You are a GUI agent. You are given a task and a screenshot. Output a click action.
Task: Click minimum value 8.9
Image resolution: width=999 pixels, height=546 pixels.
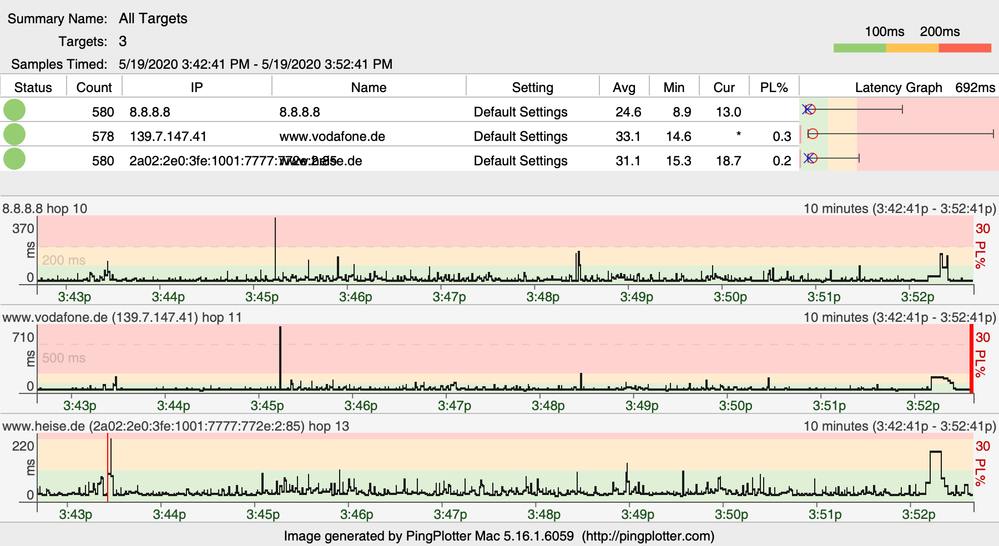682,112
